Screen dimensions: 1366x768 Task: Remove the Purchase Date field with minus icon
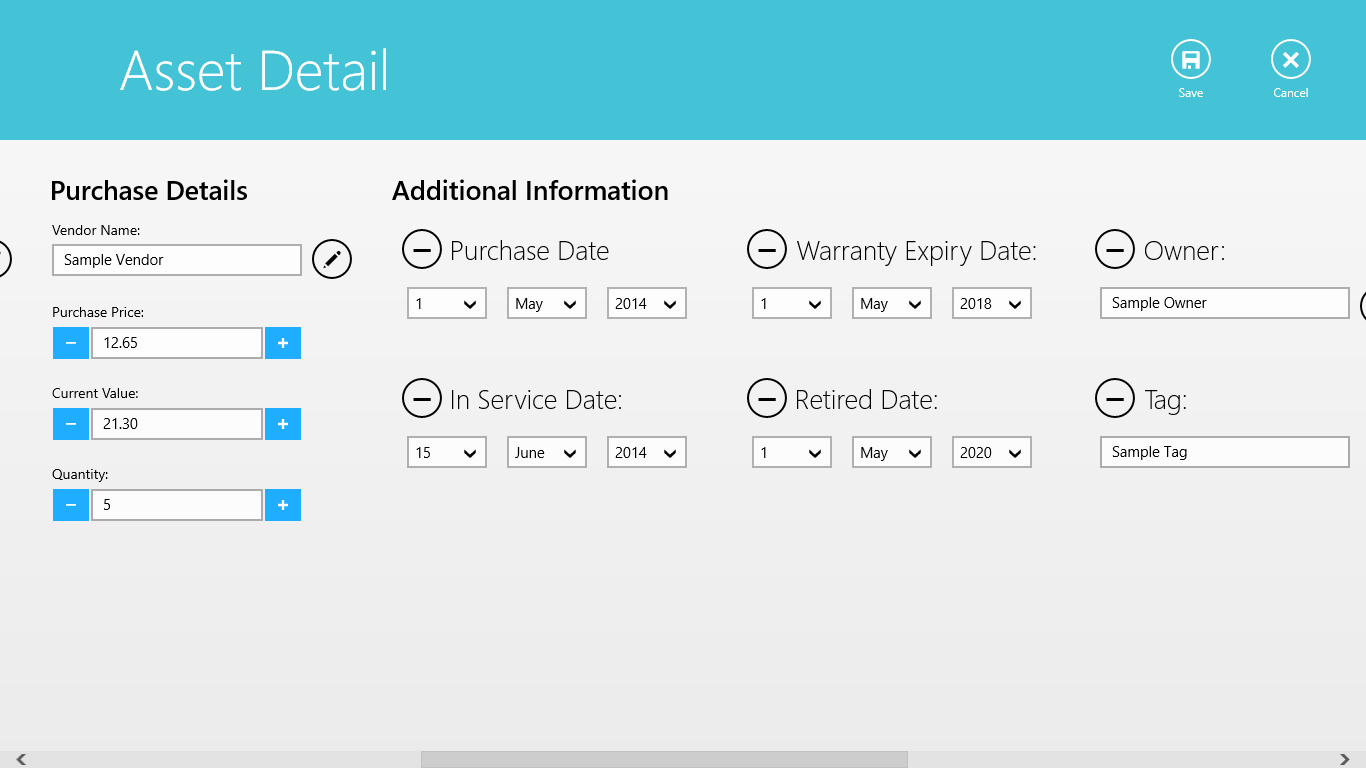(422, 249)
